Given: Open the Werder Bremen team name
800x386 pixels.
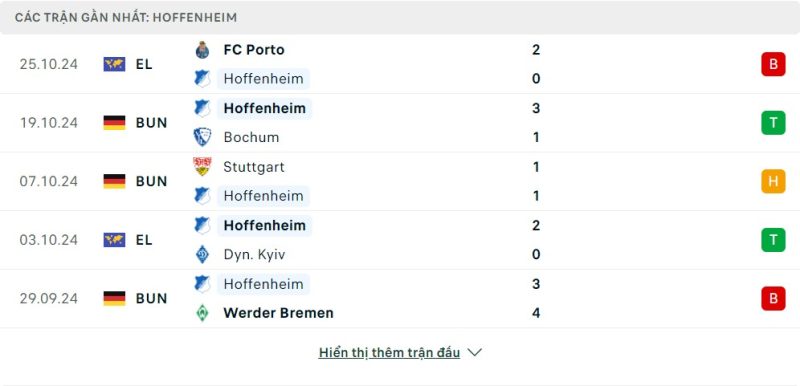Looking at the screenshot, I should [x=279, y=313].
